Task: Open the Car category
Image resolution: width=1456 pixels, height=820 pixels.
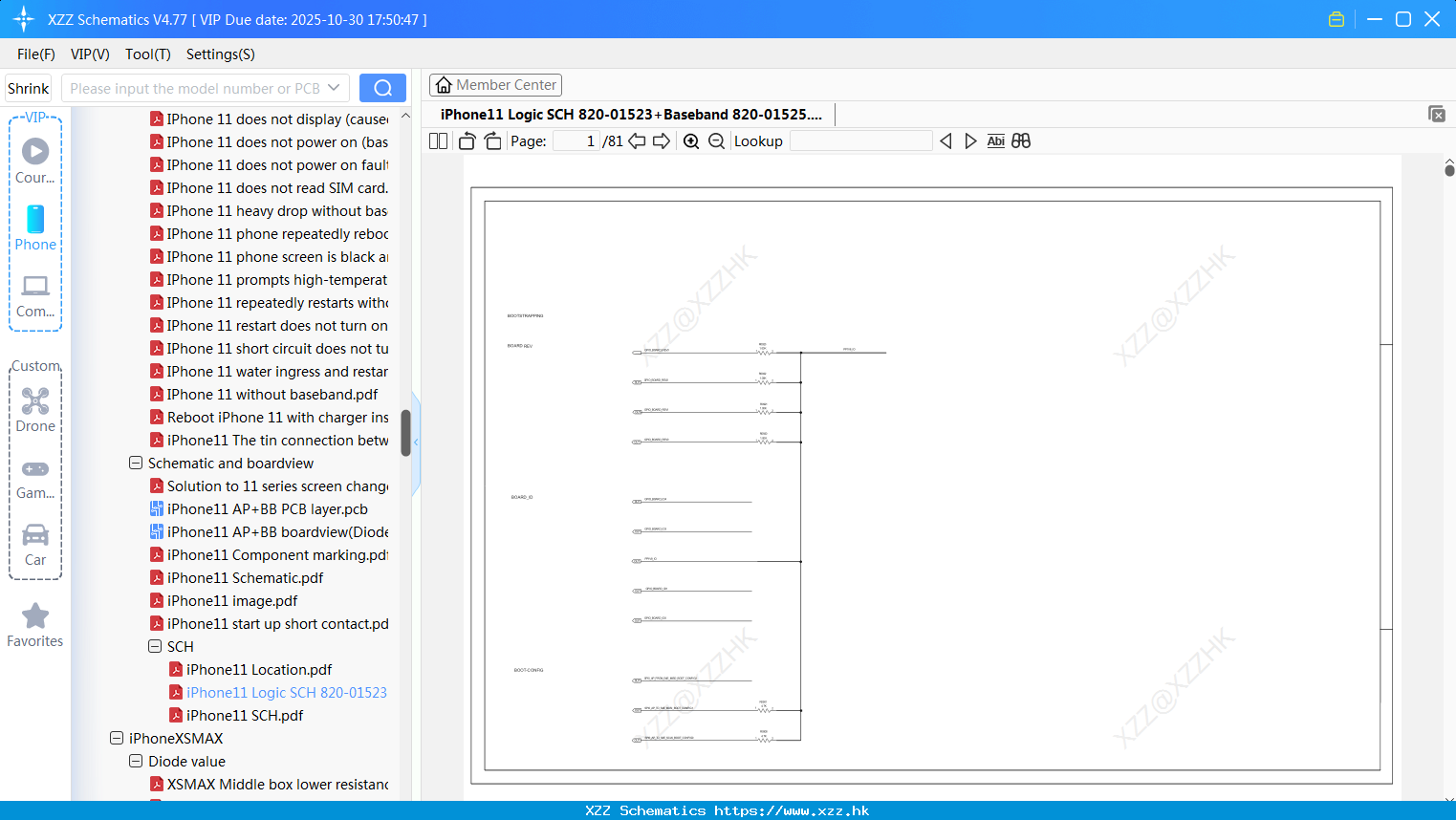Action: [35, 545]
